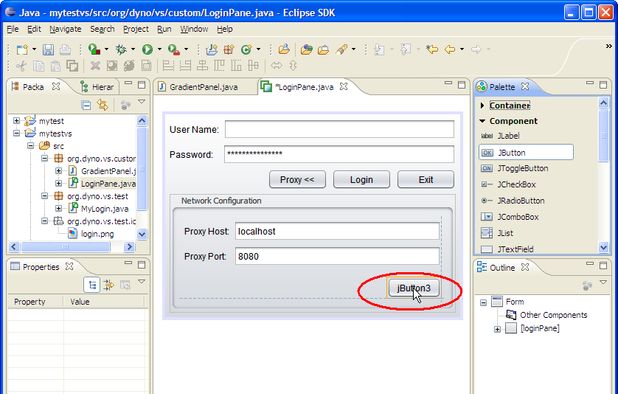Select JRadioButton in the Palette

[513, 201]
